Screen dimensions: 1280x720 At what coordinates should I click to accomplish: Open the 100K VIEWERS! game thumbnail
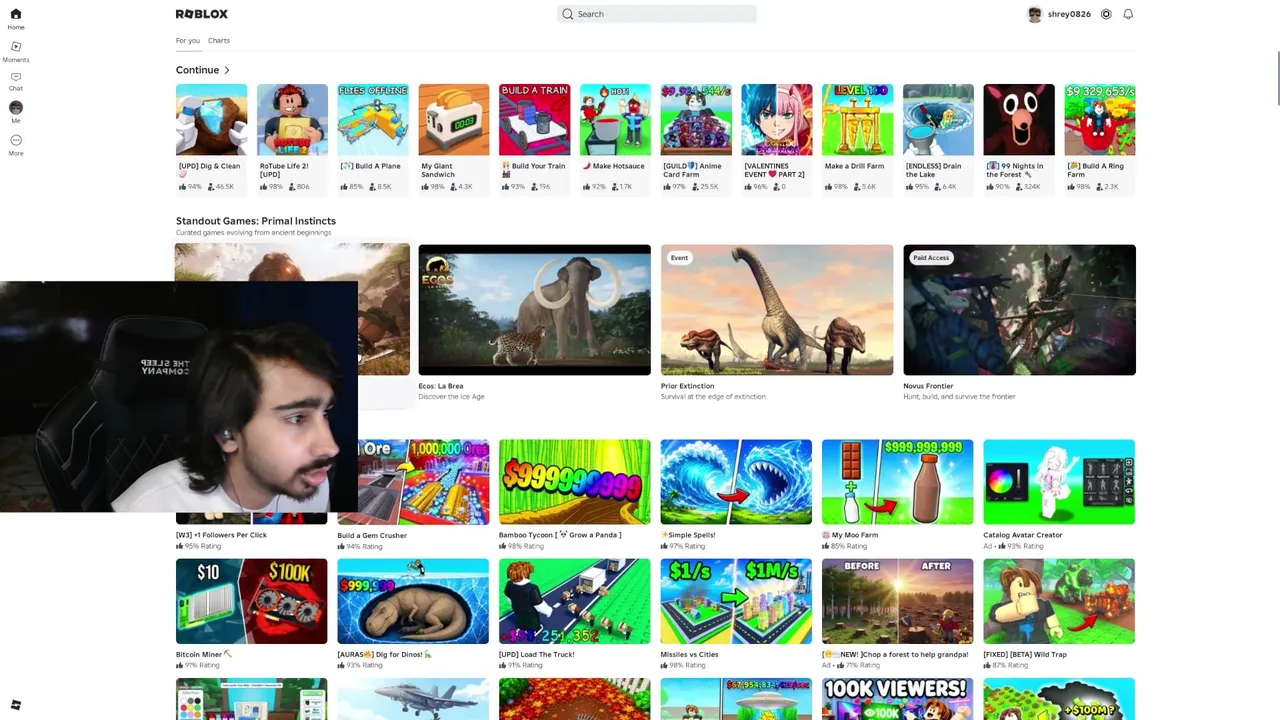point(897,699)
